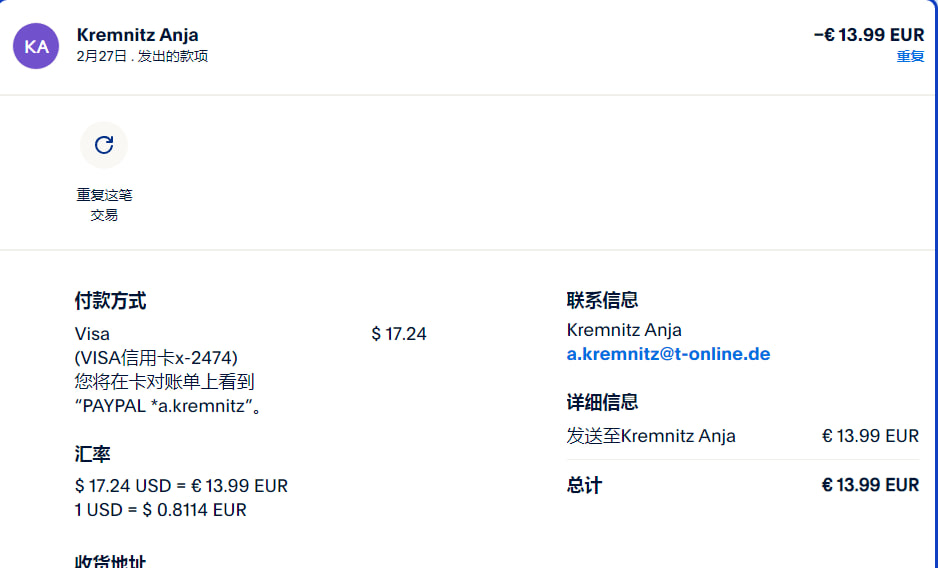
Task: Click the 总计 total amount €13.99 EUR
Action: click(869, 485)
